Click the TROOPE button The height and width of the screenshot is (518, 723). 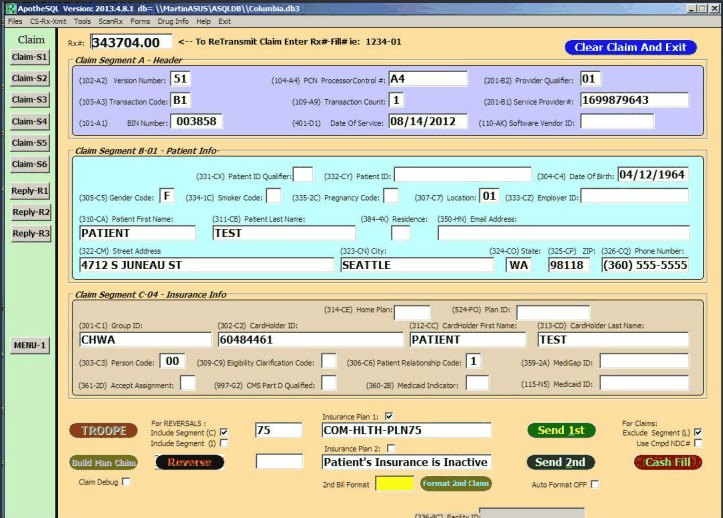[103, 430]
